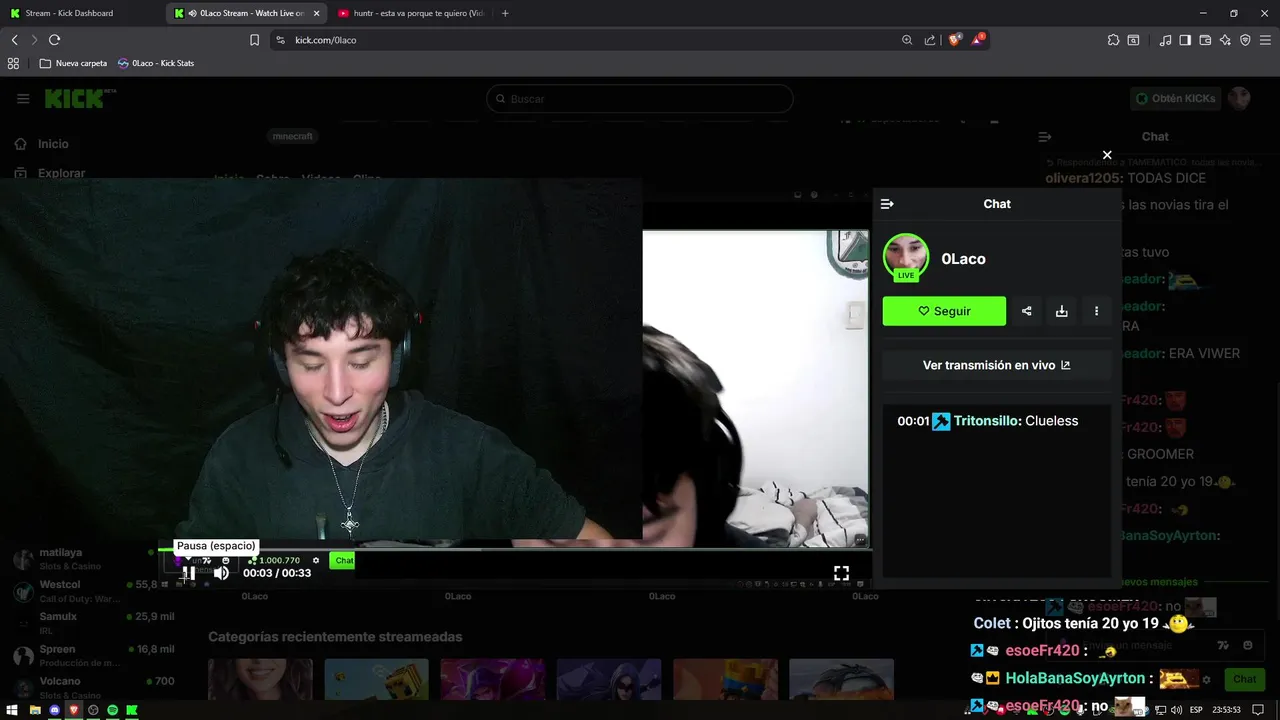This screenshot has height=720, width=1280.
Task: Open the Windows Start menu
Action: pyautogui.click(x=13, y=710)
